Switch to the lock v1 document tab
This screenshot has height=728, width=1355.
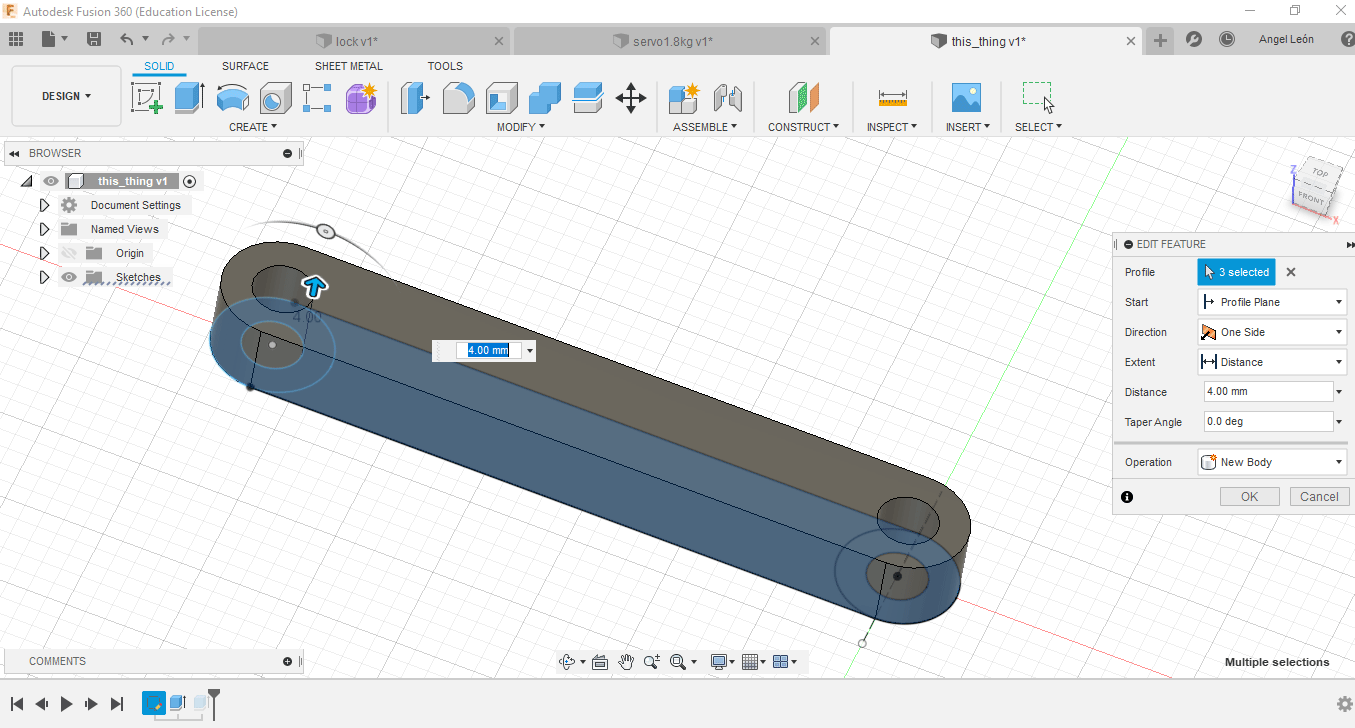[354, 41]
